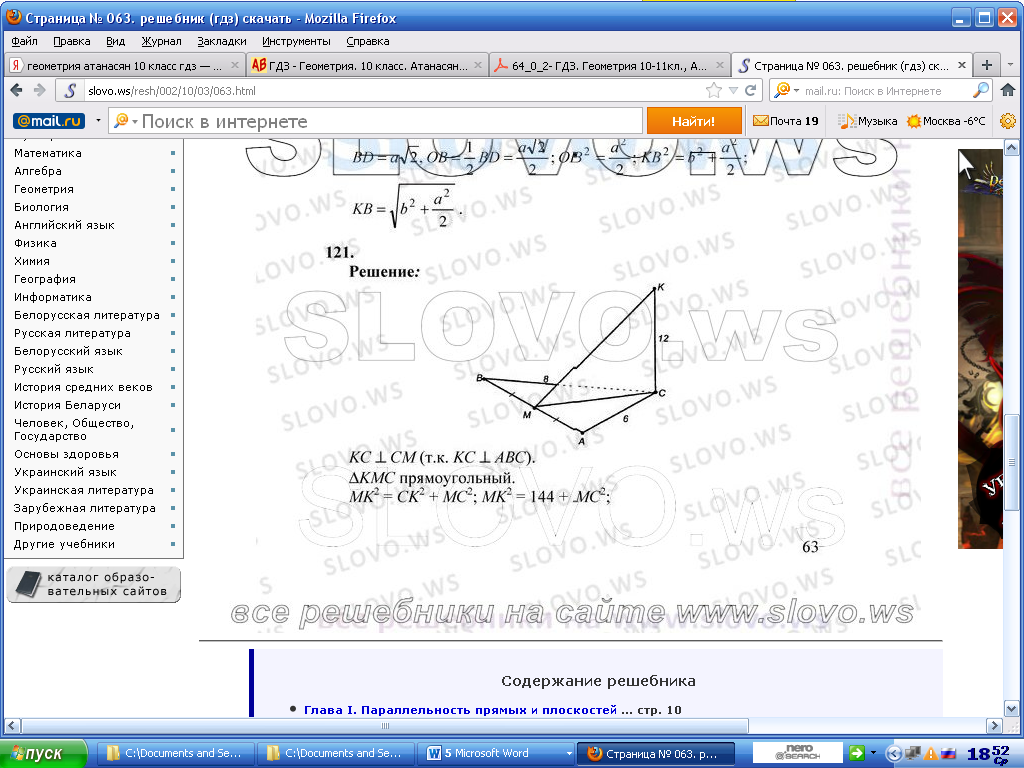This screenshot has width=1024, height=768.
Task: Open the @mail.ru toolbar logo
Action: click(x=49, y=121)
